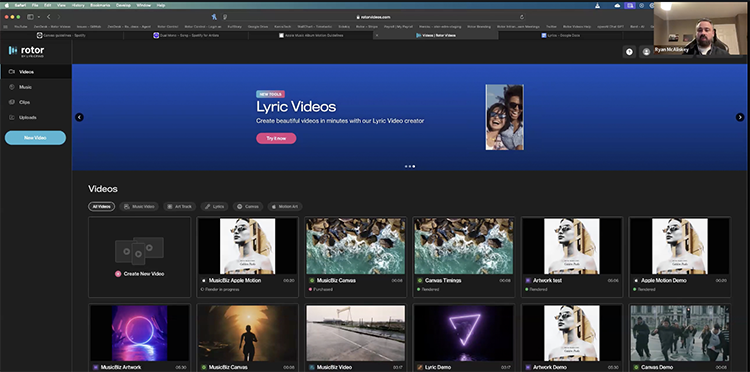Open MusicBiz Apple Motion thumbnail
750x372 pixels.
pyautogui.click(x=247, y=246)
